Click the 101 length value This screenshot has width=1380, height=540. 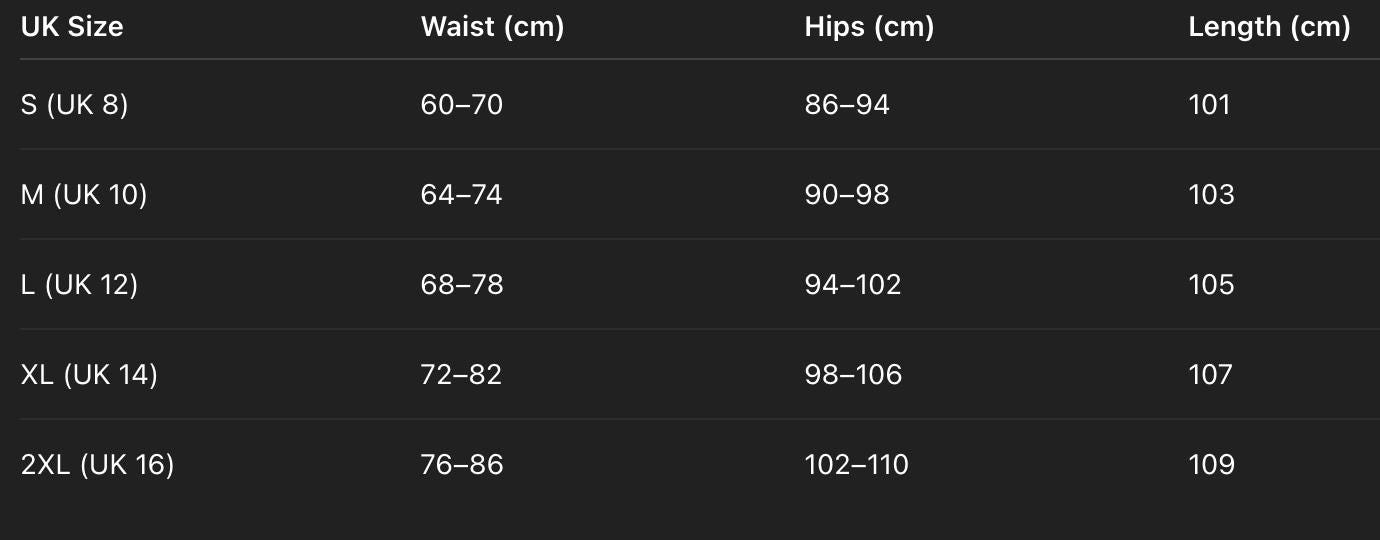(1209, 104)
